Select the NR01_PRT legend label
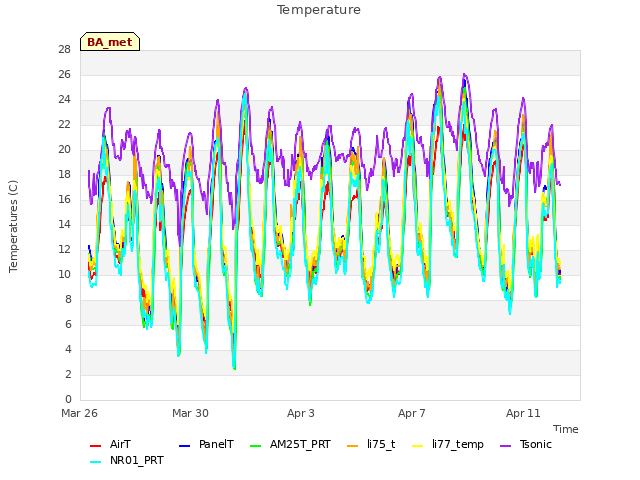 [x=137, y=460]
